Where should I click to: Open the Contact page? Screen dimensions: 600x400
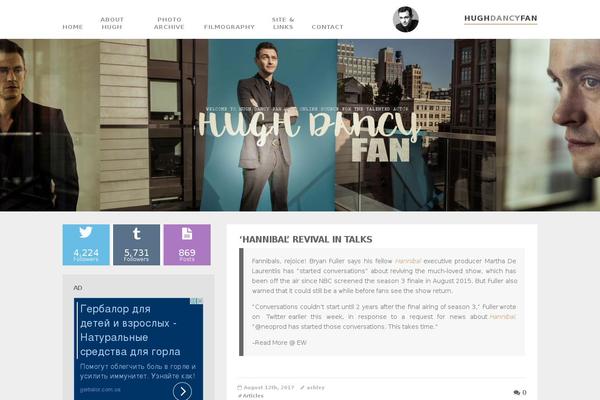(328, 27)
